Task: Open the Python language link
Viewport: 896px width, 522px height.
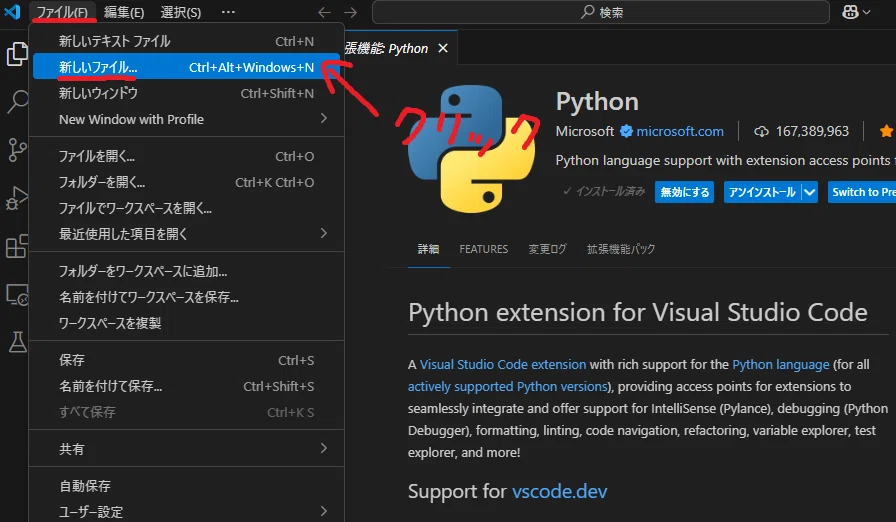Action: [781, 364]
